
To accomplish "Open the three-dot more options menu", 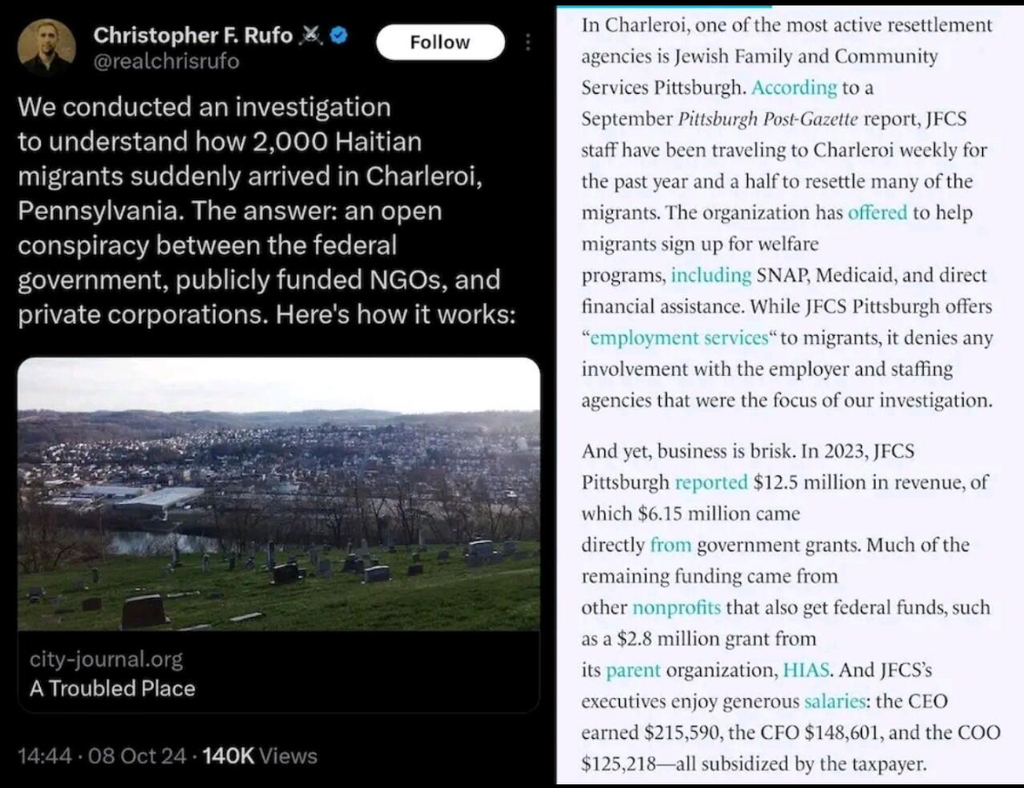I will (529, 44).
